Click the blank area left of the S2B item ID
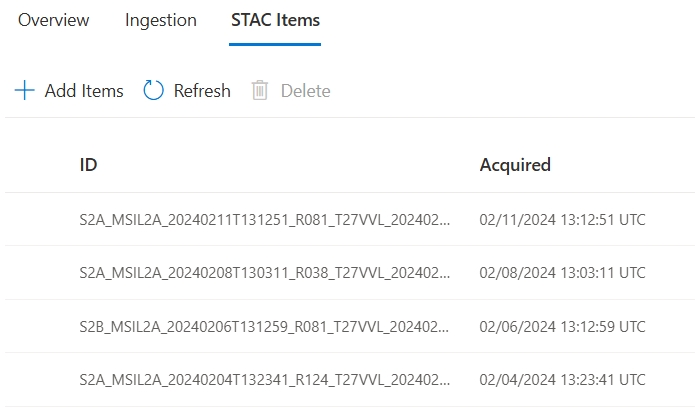The image size is (695, 412). click(x=40, y=326)
